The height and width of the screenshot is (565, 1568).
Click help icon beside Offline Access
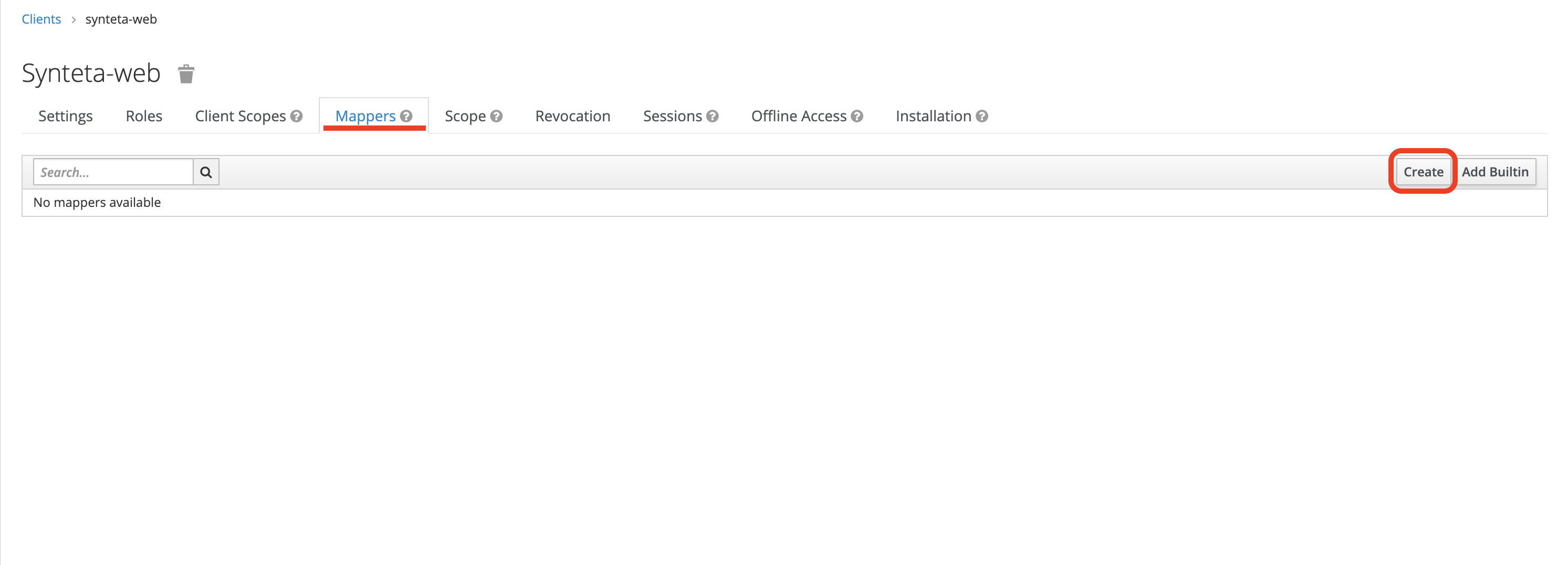pyautogui.click(x=857, y=116)
